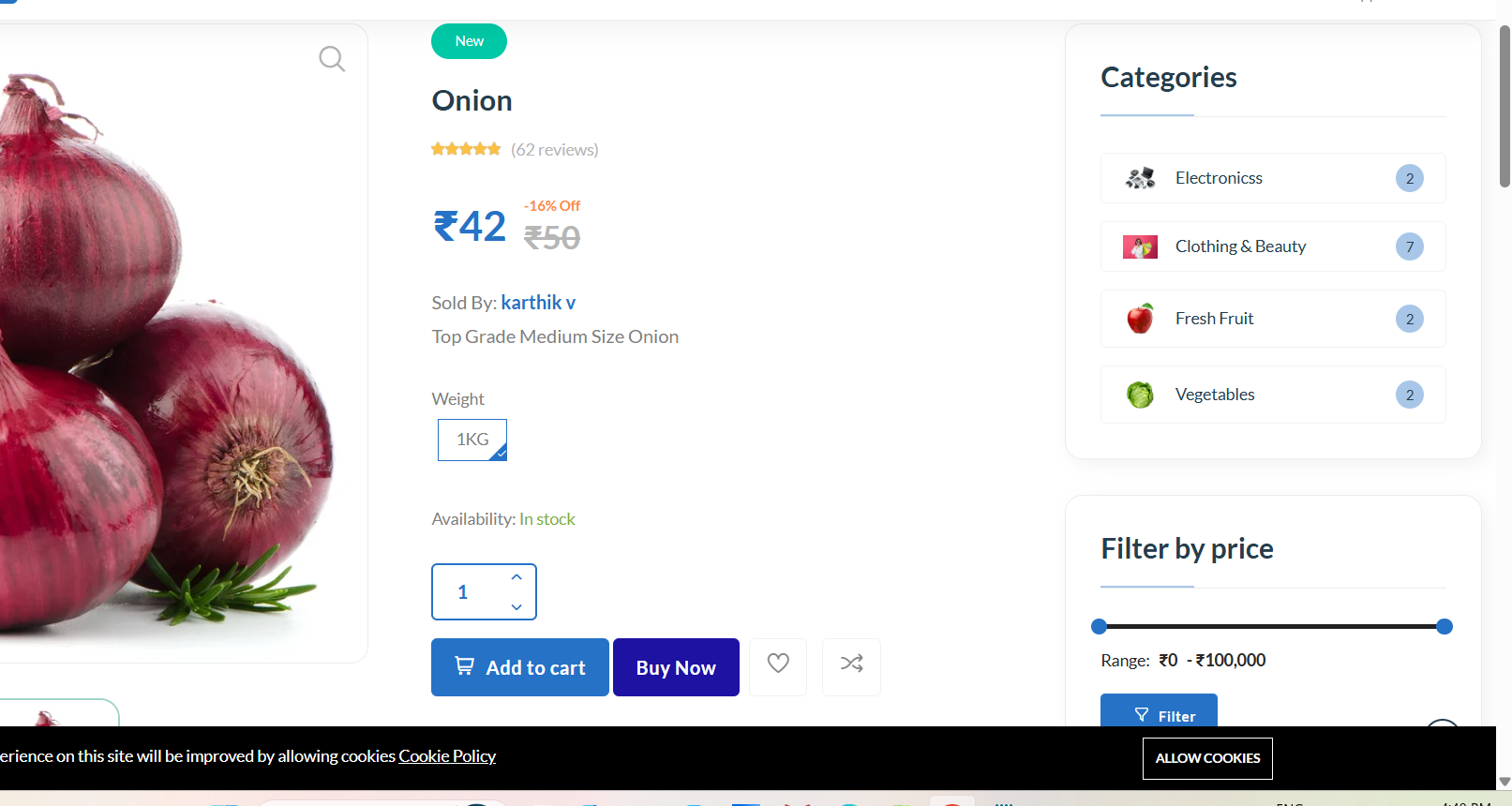
Task: Increase quantity with the up arrow
Action: point(516,577)
